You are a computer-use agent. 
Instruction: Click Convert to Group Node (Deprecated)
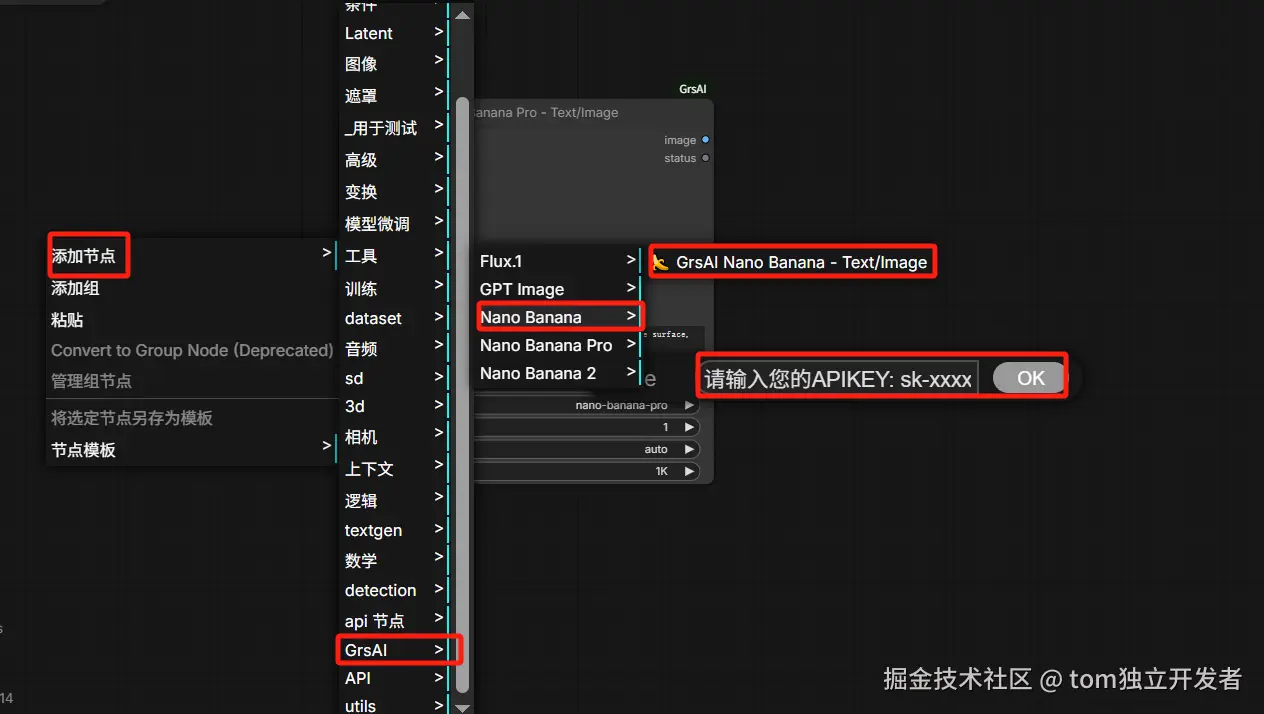click(x=190, y=350)
